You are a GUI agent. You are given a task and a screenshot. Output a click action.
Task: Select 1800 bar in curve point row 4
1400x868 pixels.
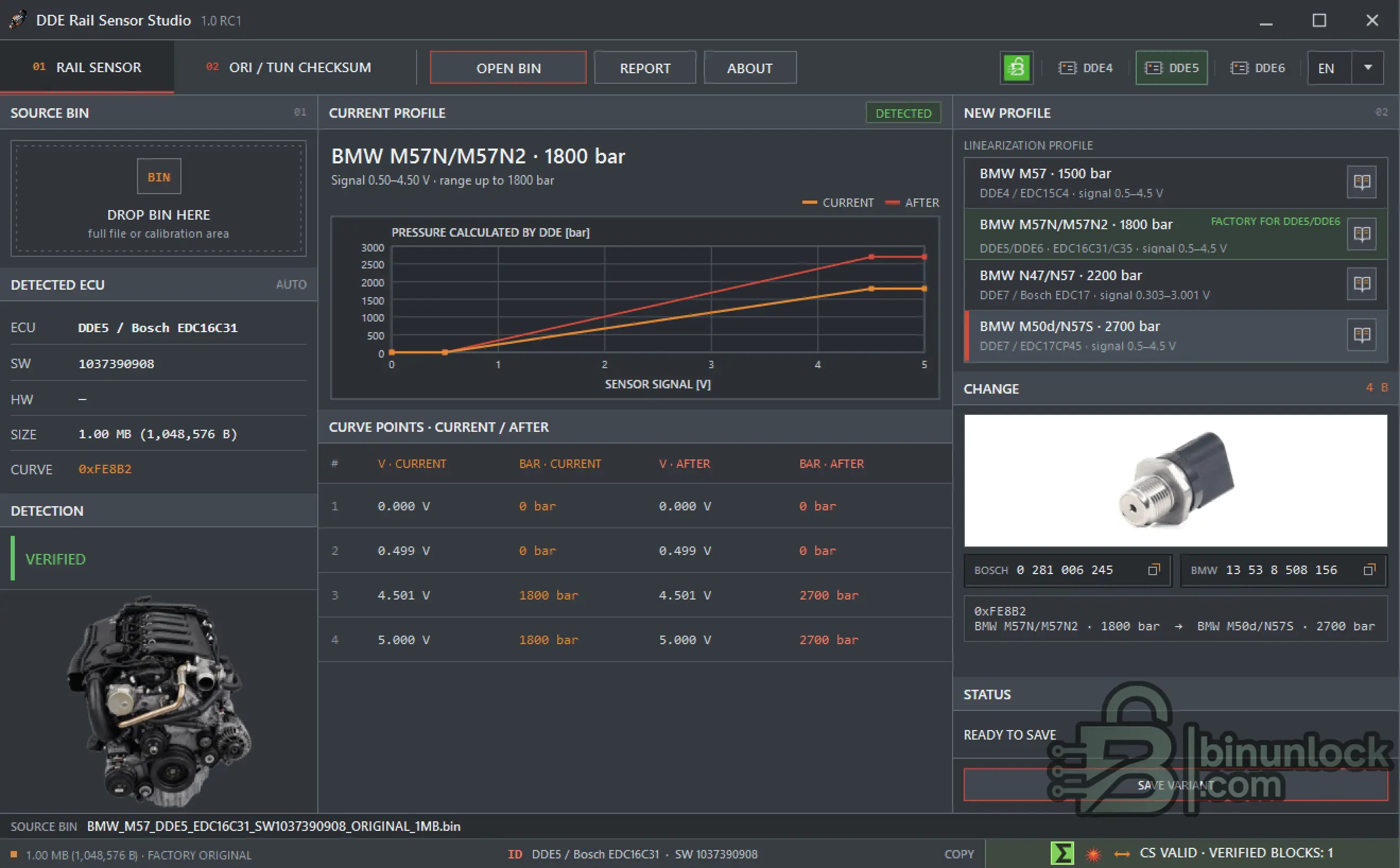click(548, 640)
